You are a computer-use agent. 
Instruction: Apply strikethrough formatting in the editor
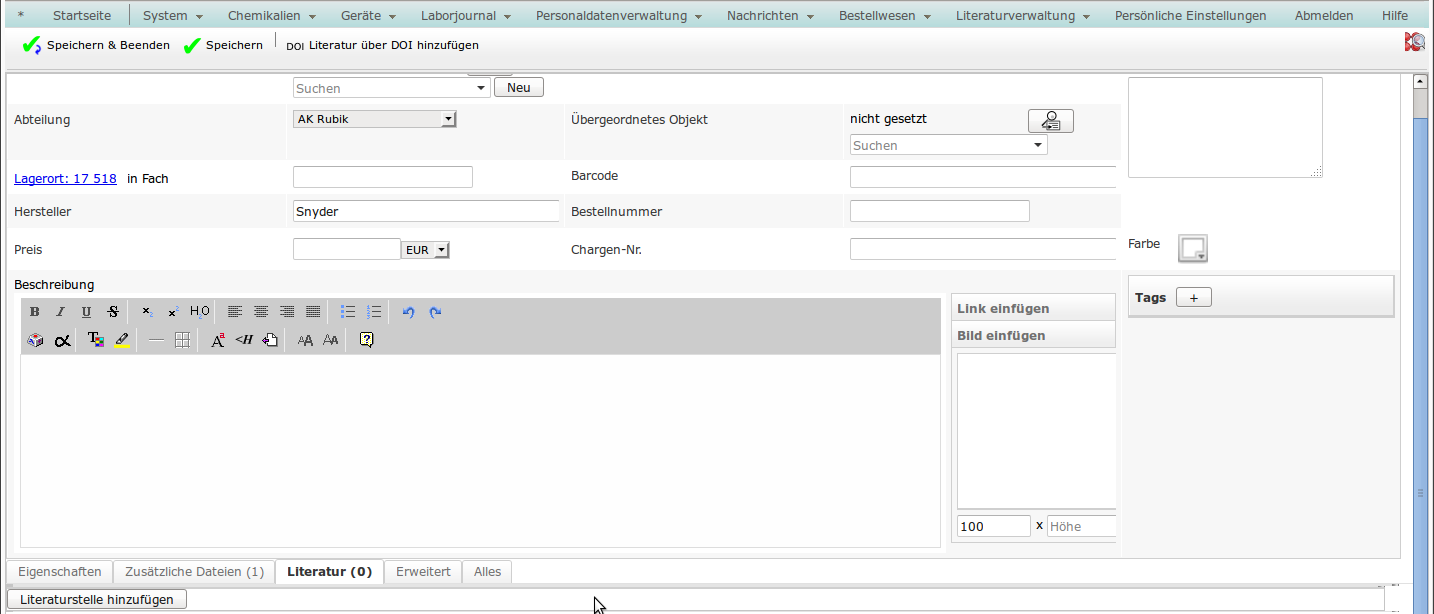tap(113, 312)
